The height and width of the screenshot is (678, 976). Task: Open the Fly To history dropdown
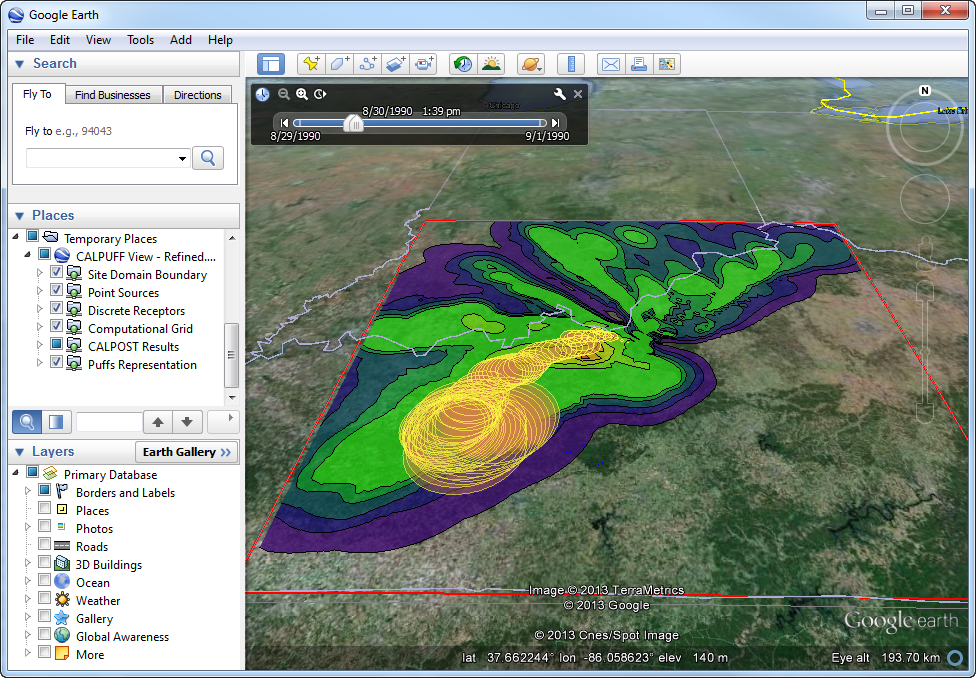click(x=182, y=159)
